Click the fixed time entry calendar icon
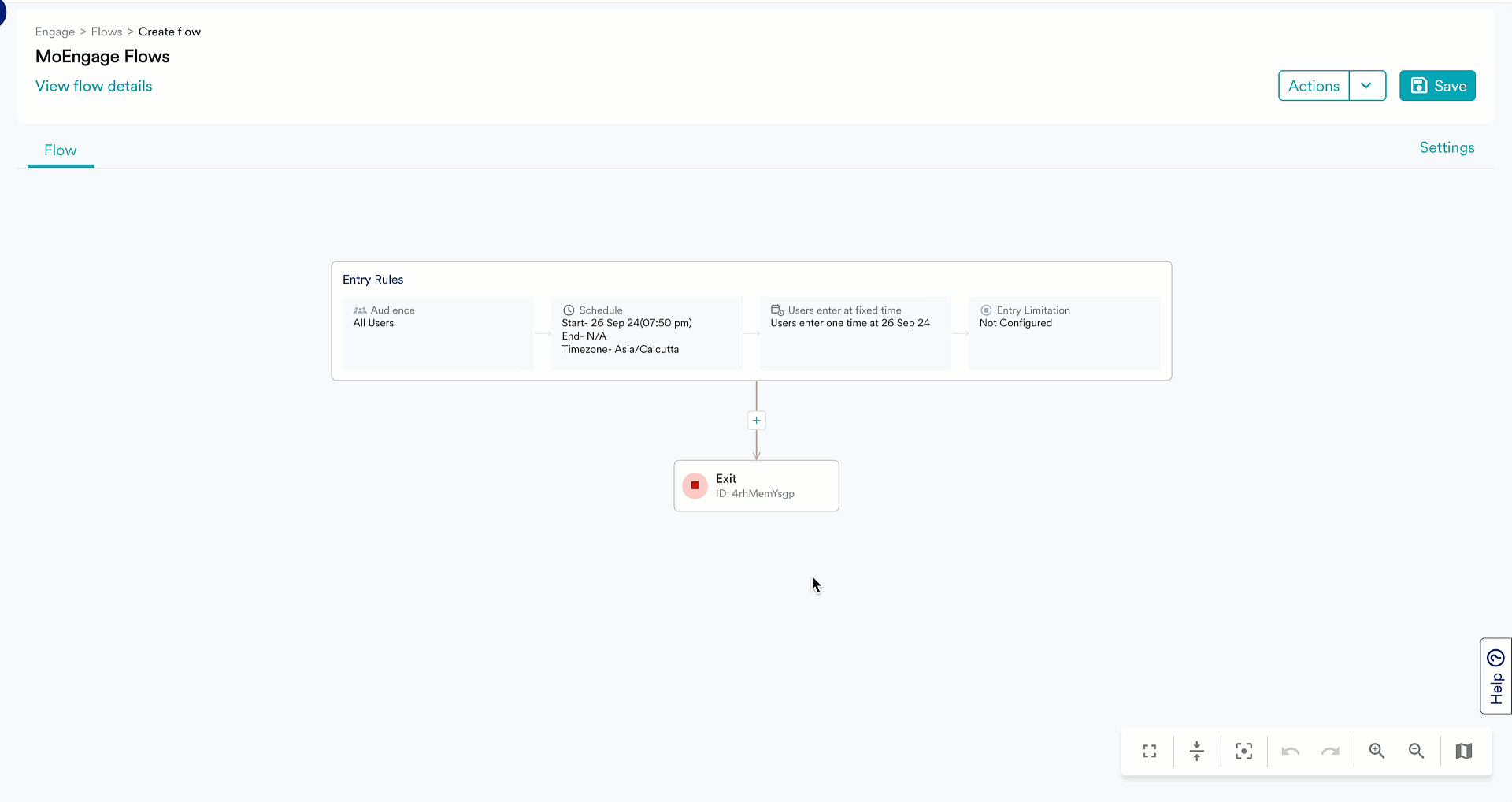Viewport: 1512px width, 802px height. (x=777, y=310)
